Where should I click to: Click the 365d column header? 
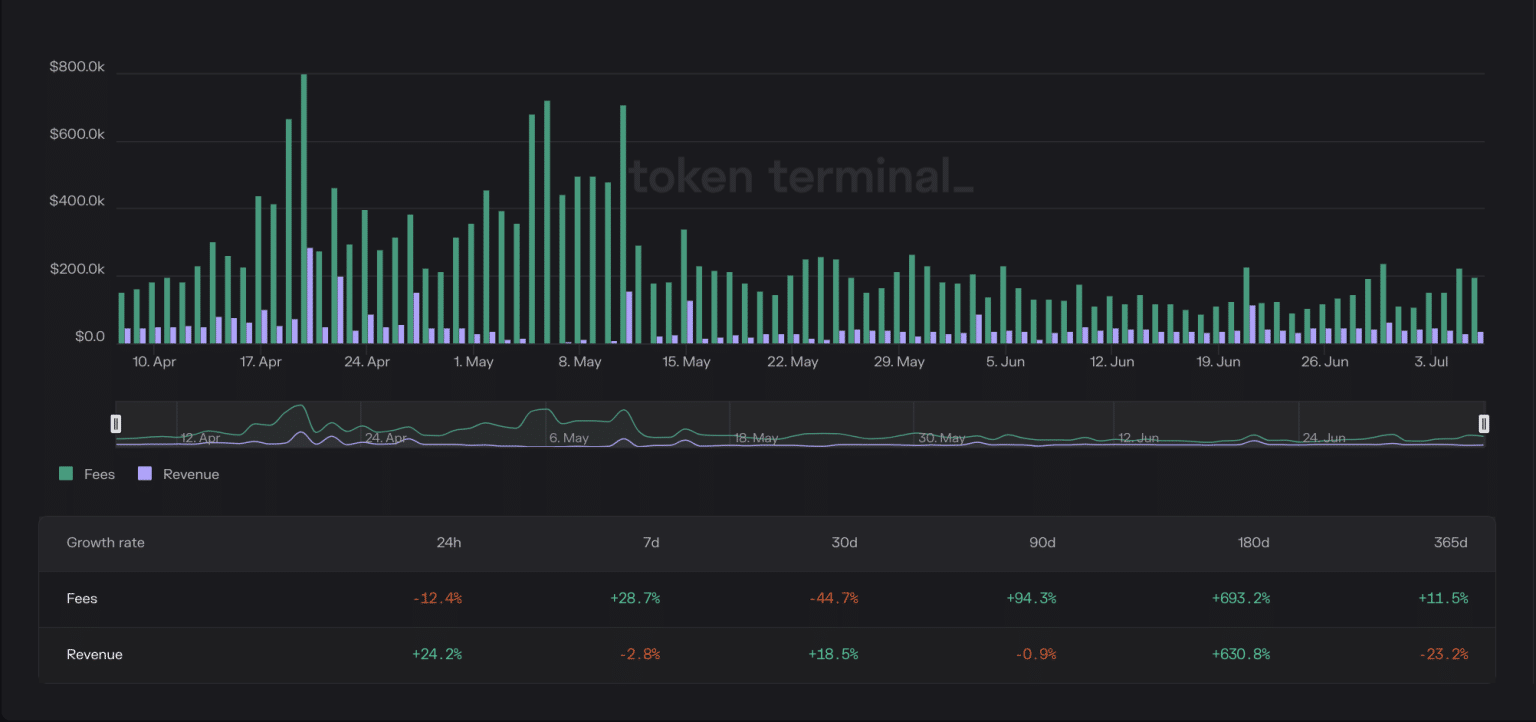click(1451, 543)
